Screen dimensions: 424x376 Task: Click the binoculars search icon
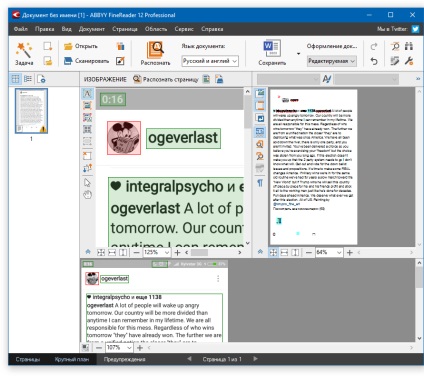409,46
